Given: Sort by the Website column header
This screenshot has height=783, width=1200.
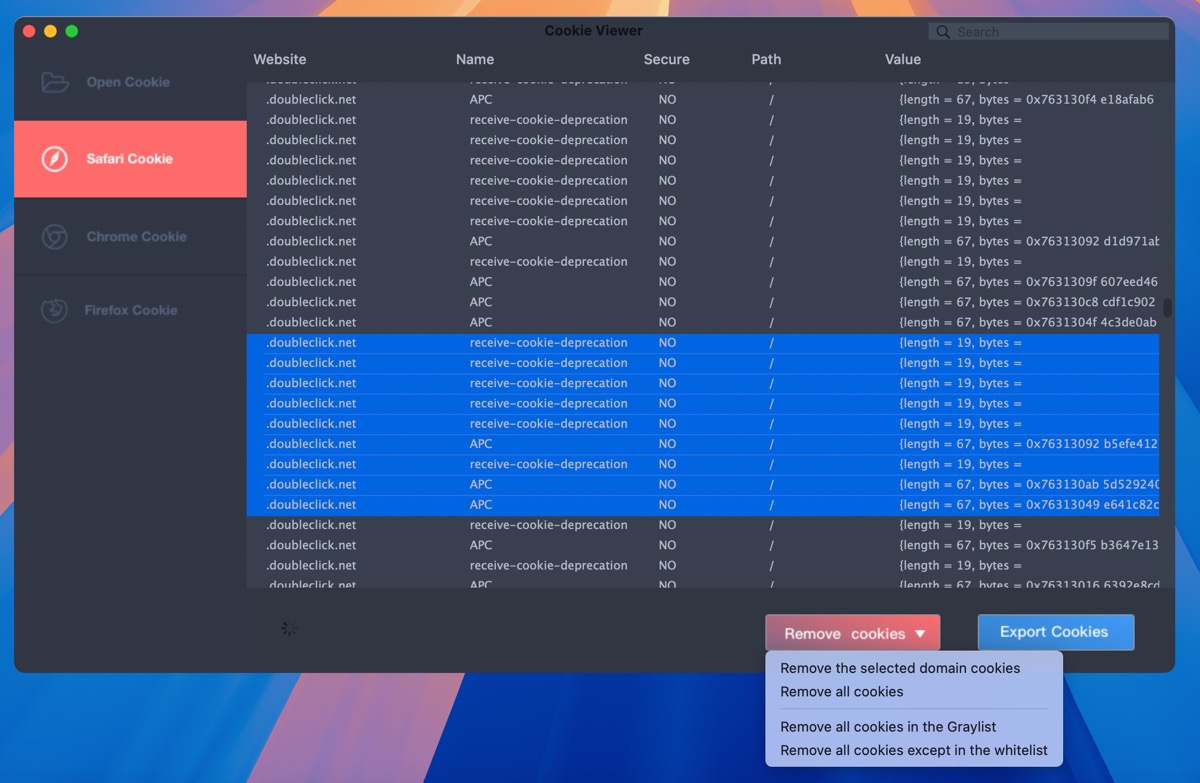Looking at the screenshot, I should click(x=279, y=59).
